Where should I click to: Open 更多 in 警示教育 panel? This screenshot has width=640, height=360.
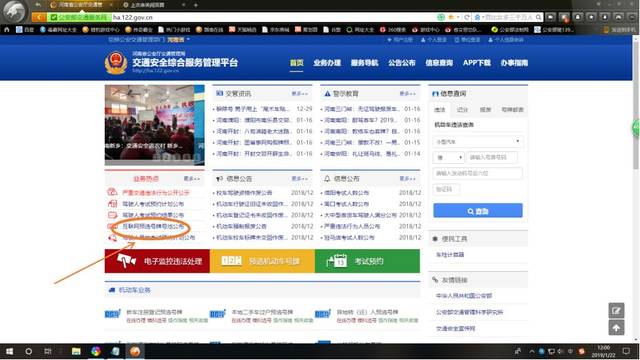(x=407, y=93)
